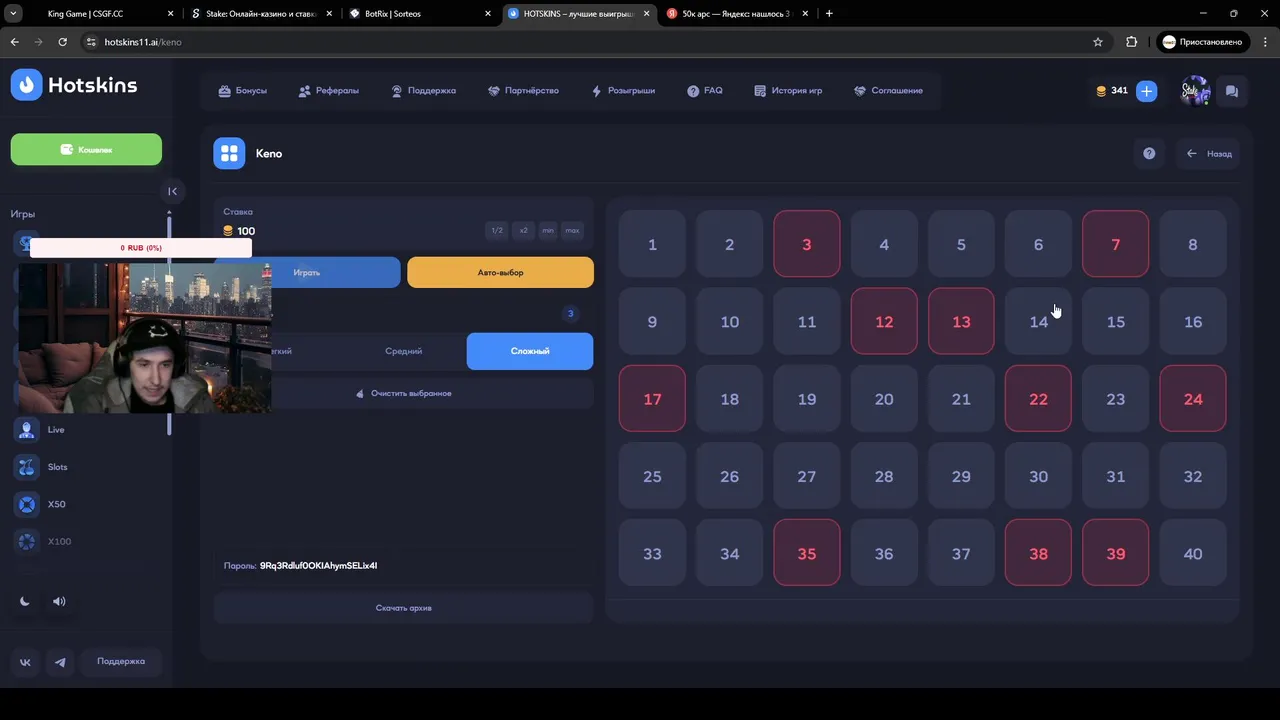Open the chat icon in header
This screenshot has height=720, width=1280.
point(1231,91)
